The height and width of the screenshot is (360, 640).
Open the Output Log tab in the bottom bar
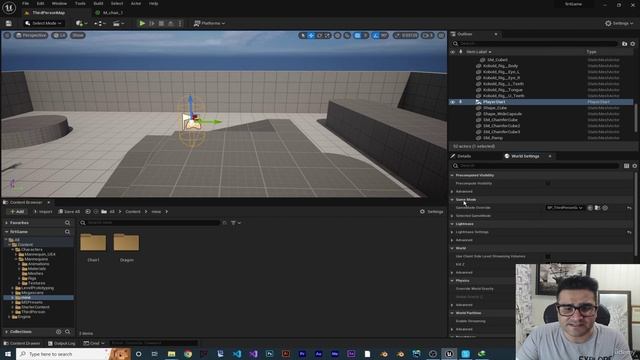point(62,343)
